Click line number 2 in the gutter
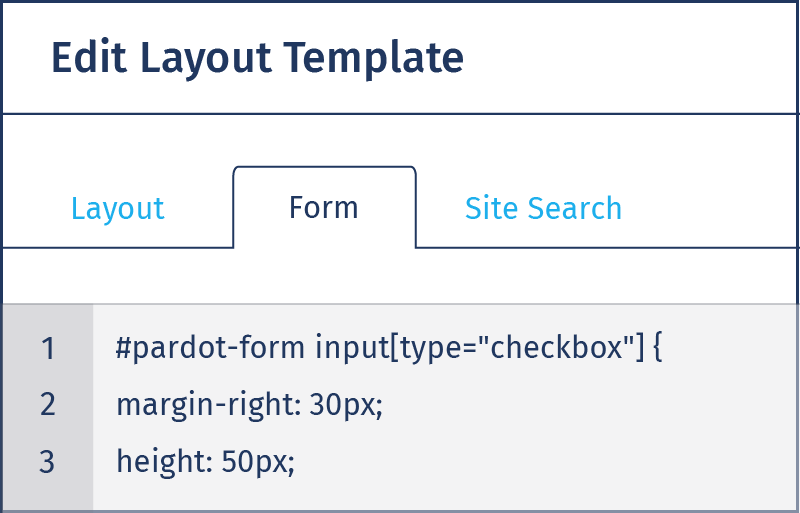800x513 pixels. (x=48, y=405)
